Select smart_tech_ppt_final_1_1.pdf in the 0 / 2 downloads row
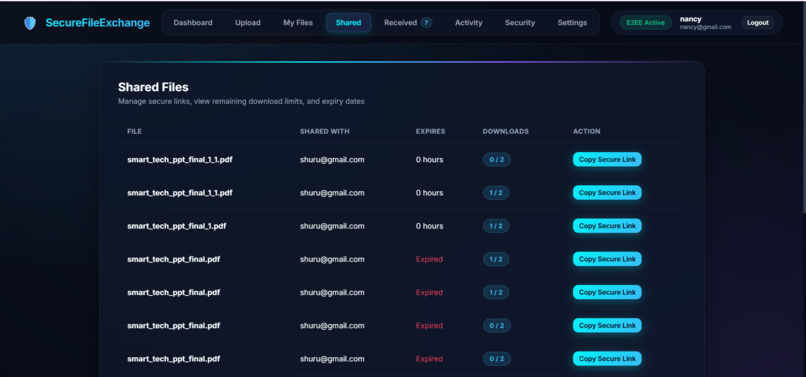The height and width of the screenshot is (377, 806). pyautogui.click(x=180, y=159)
